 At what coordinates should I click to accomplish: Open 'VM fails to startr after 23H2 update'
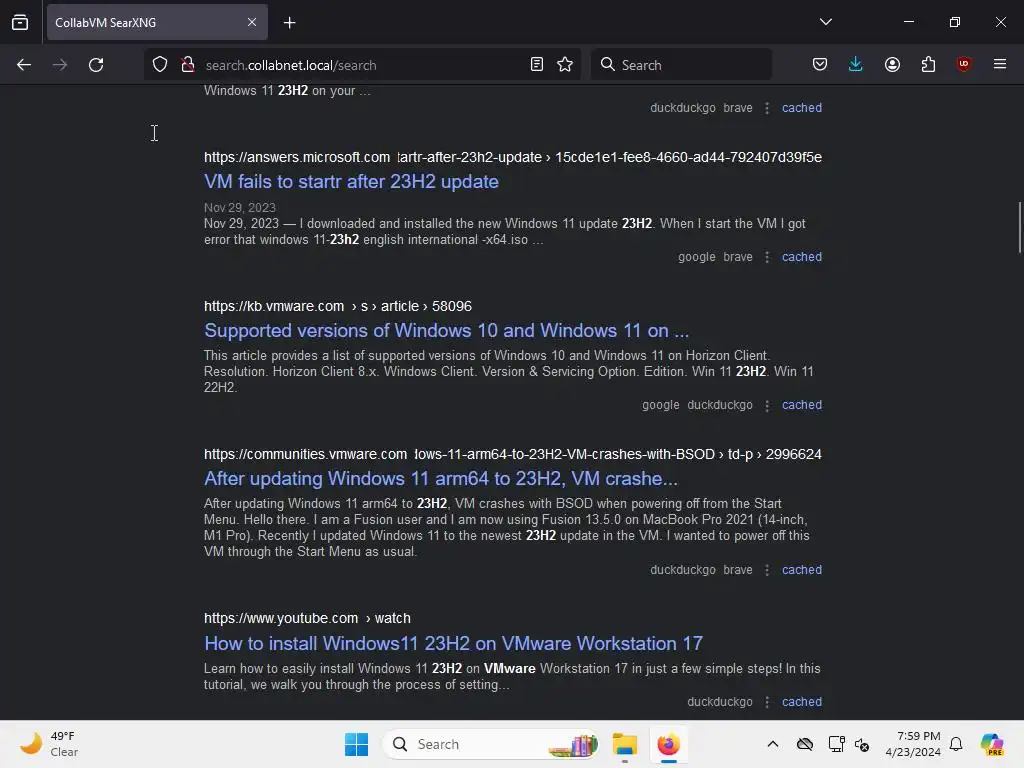click(351, 182)
